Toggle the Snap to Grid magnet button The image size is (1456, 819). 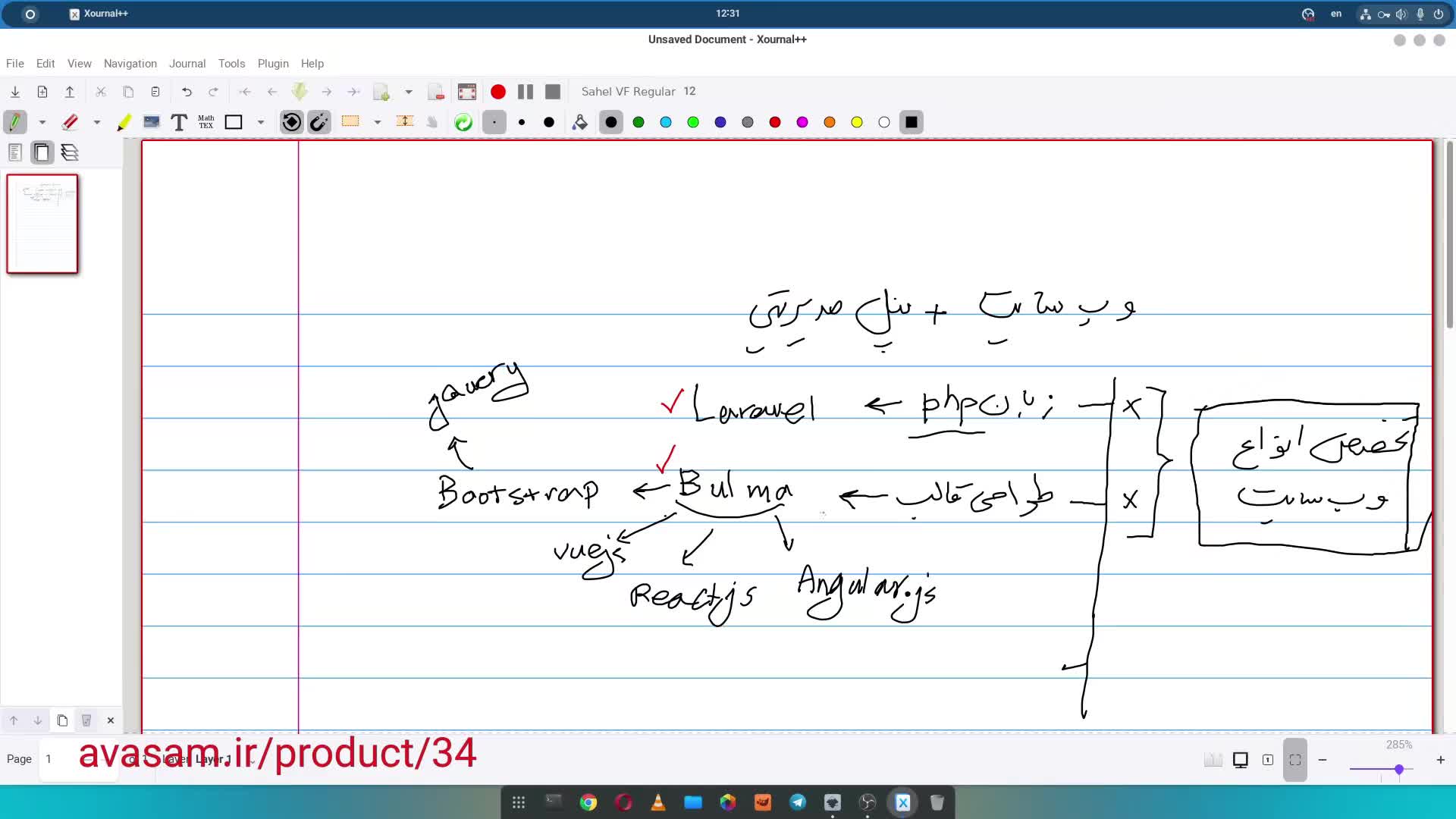319,122
